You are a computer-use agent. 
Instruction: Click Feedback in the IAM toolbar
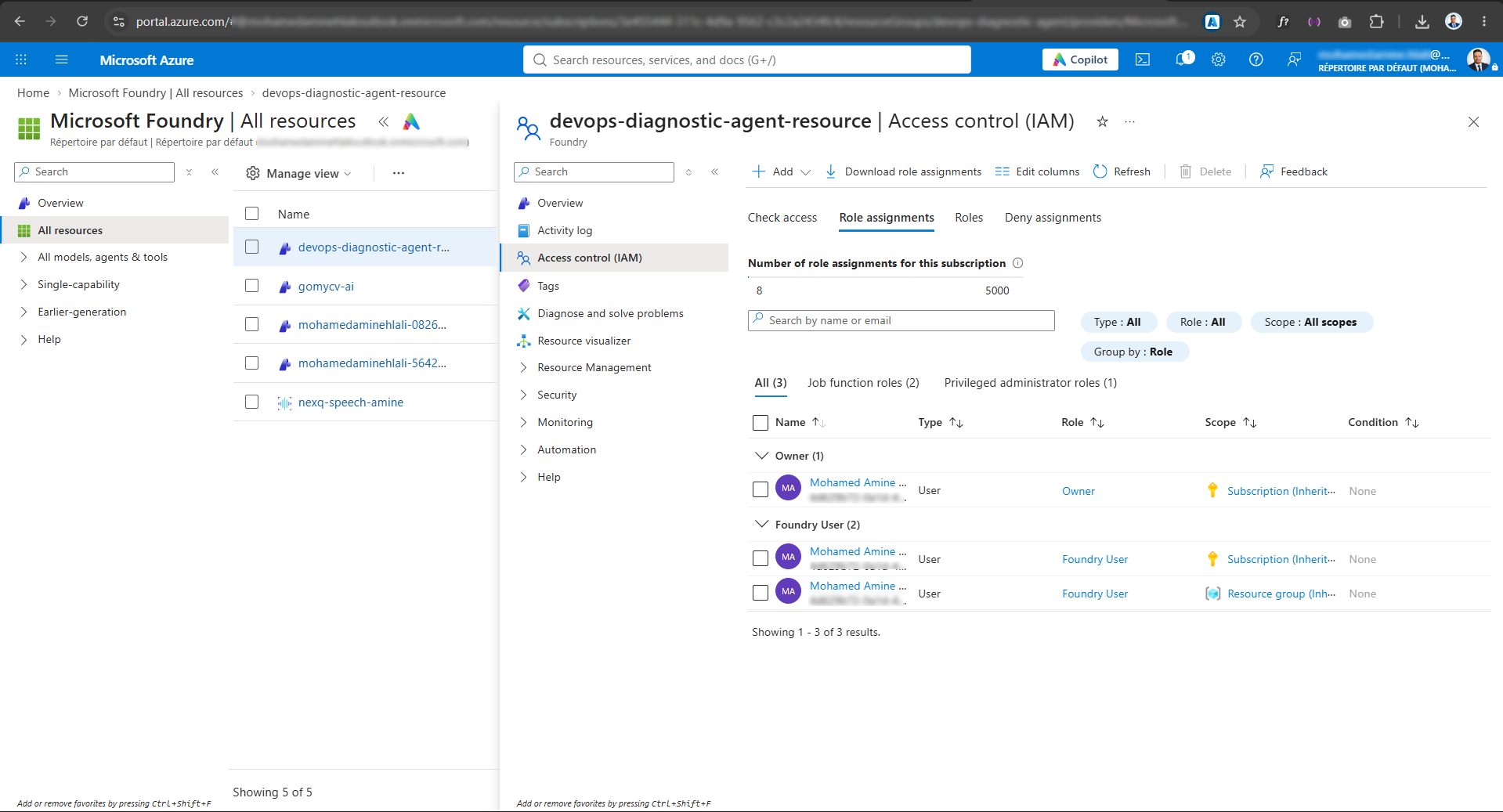point(1294,171)
